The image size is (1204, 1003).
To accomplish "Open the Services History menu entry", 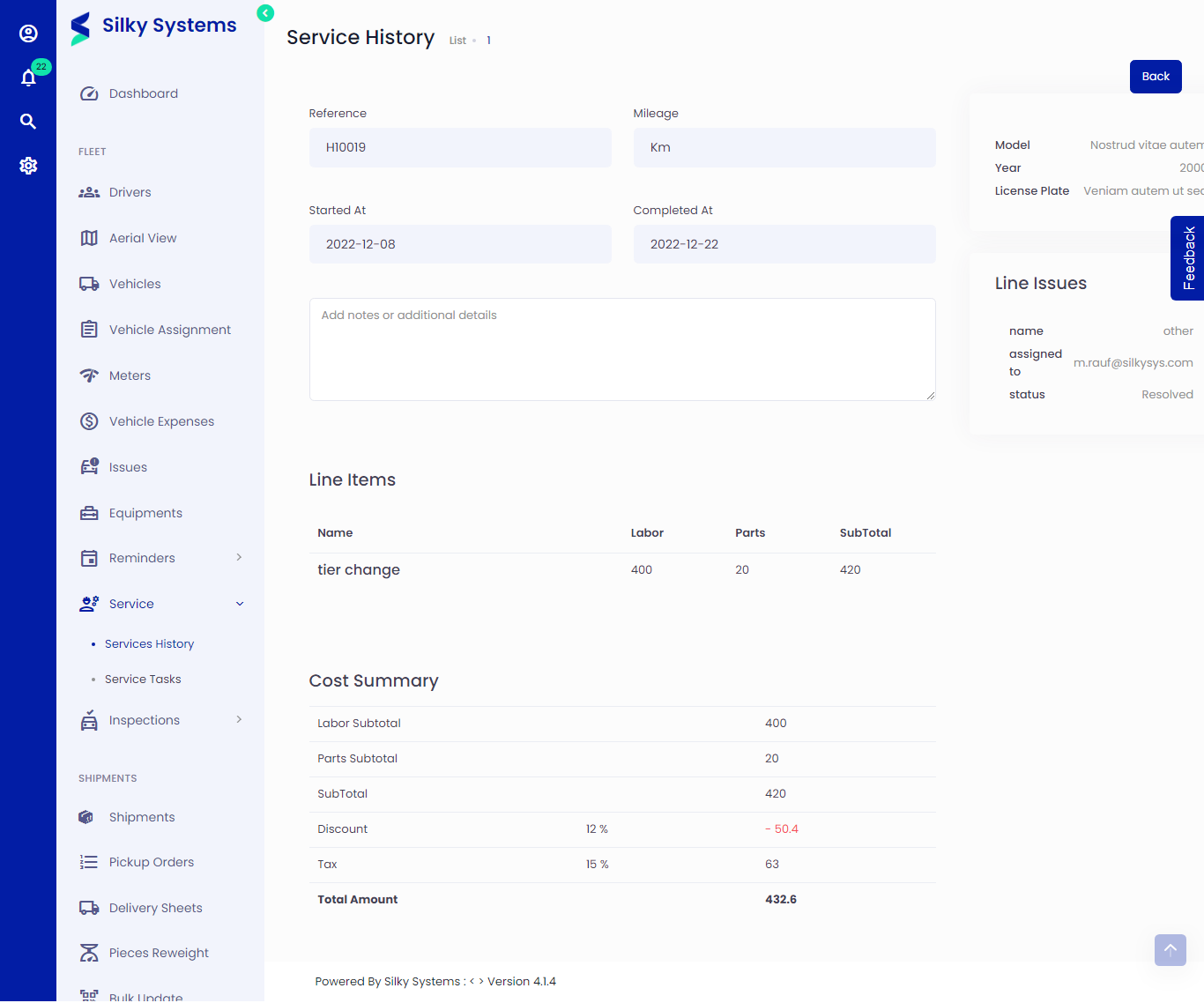I will [x=150, y=643].
